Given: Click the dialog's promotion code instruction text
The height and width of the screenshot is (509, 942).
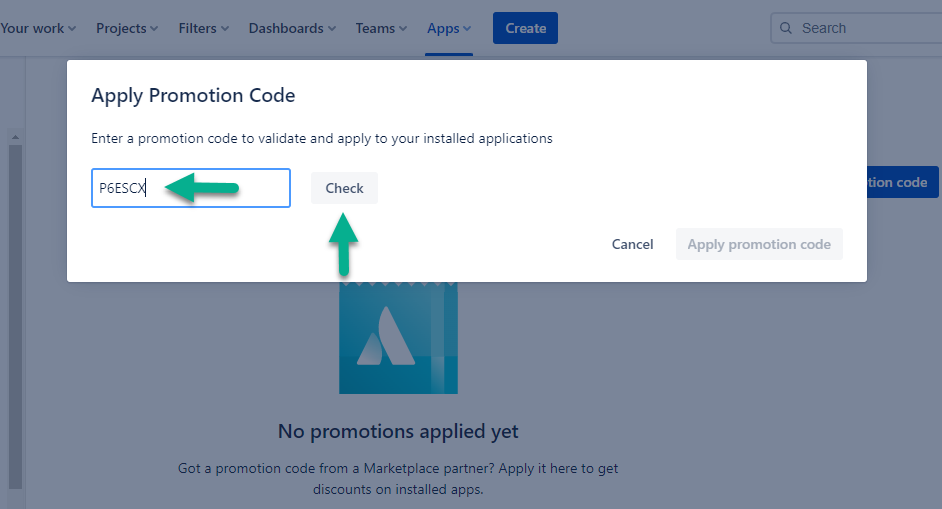Looking at the screenshot, I should [x=321, y=139].
